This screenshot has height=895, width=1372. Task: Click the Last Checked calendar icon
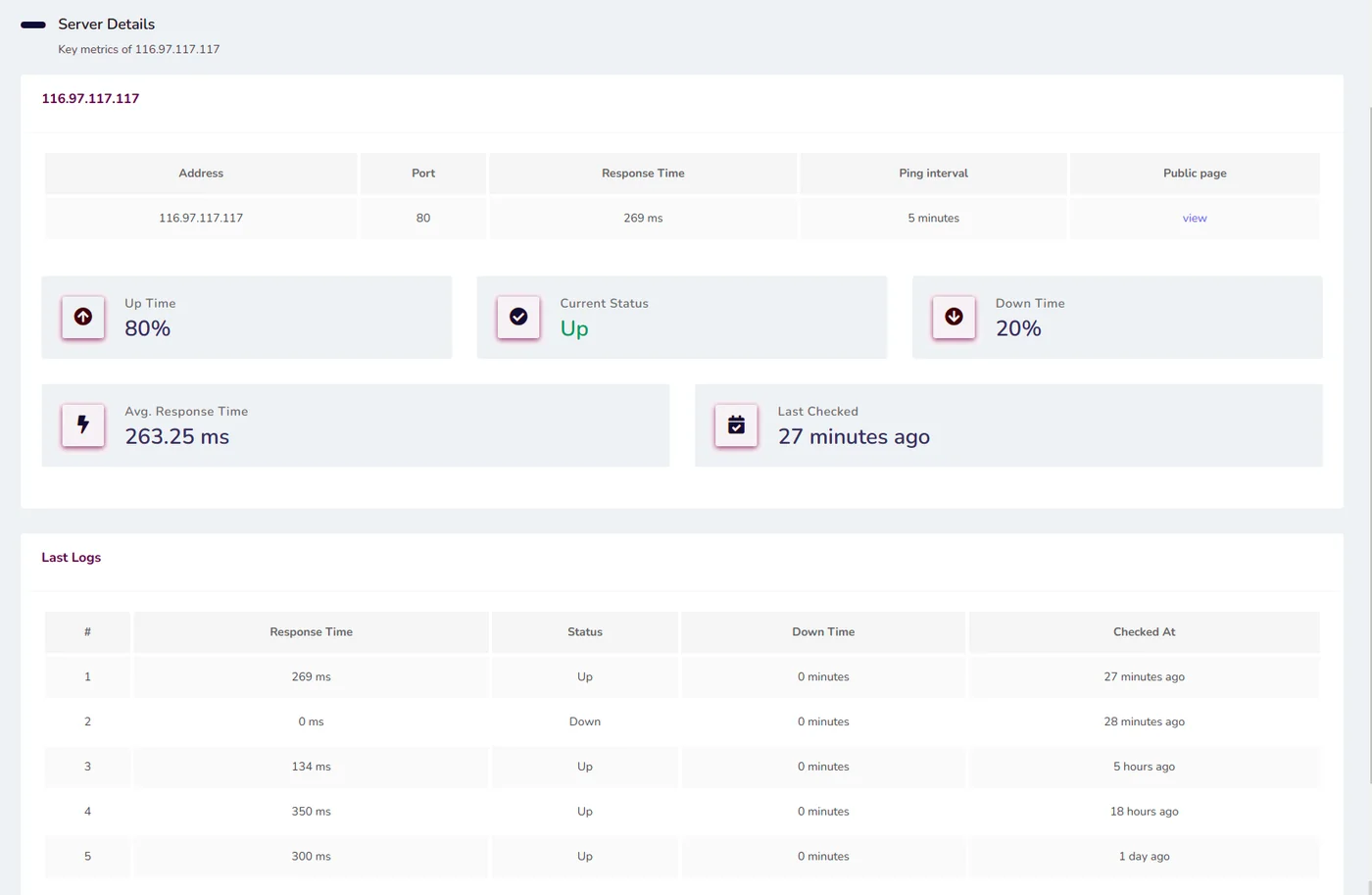coord(736,424)
